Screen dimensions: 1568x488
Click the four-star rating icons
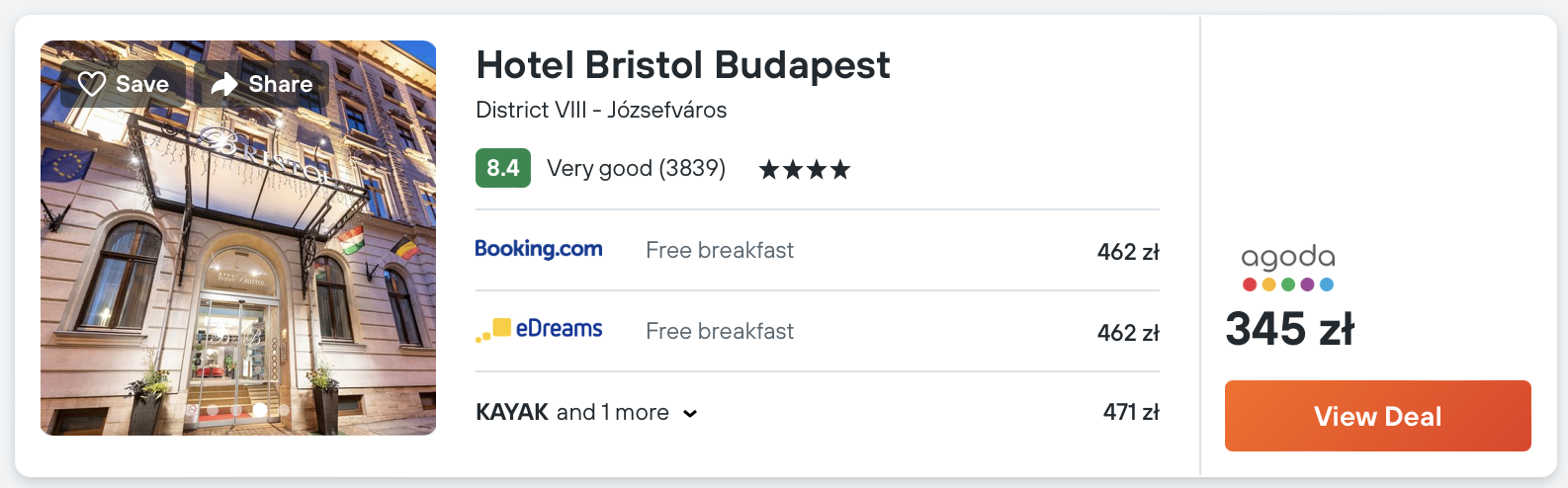pyautogui.click(x=804, y=170)
